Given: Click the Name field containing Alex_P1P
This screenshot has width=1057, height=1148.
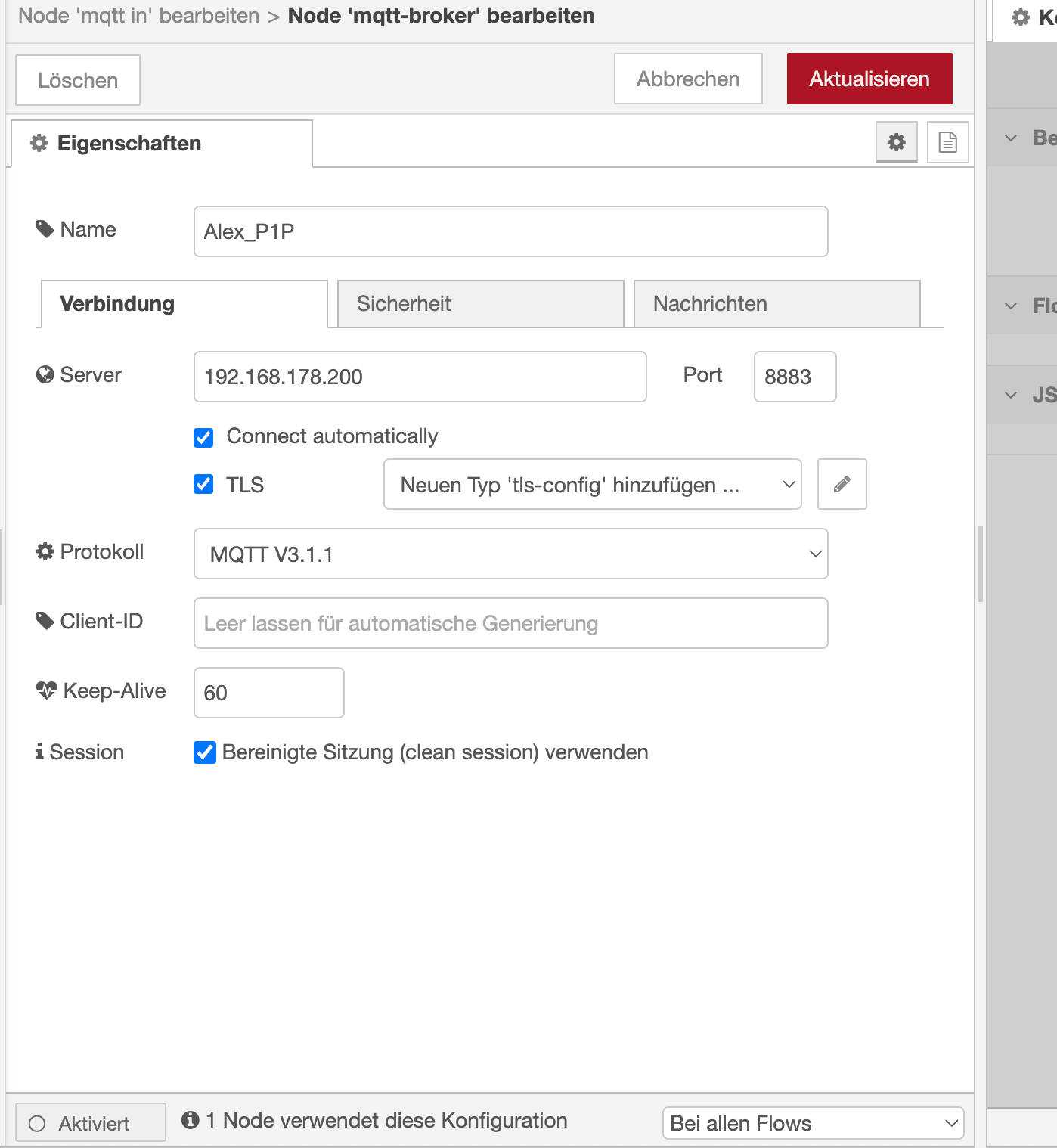Looking at the screenshot, I should (x=511, y=231).
